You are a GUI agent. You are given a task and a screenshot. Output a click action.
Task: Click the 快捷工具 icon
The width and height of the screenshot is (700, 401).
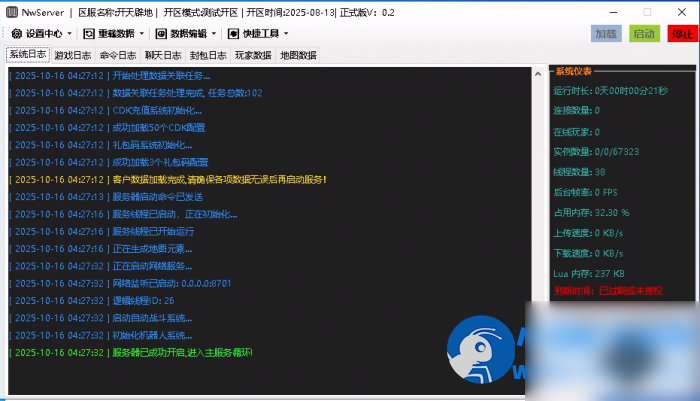click(233, 33)
